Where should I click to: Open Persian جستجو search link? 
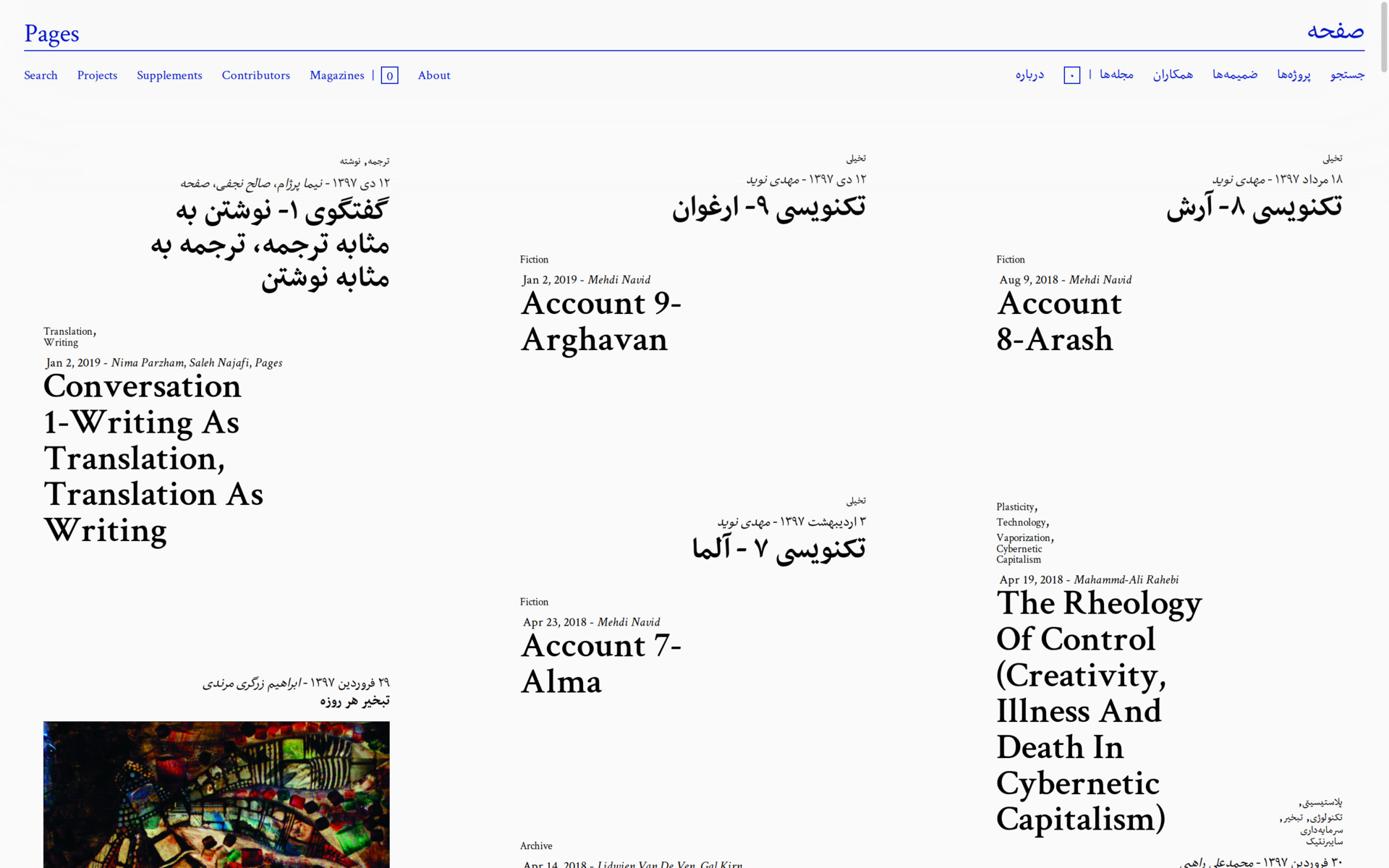coord(1347,75)
